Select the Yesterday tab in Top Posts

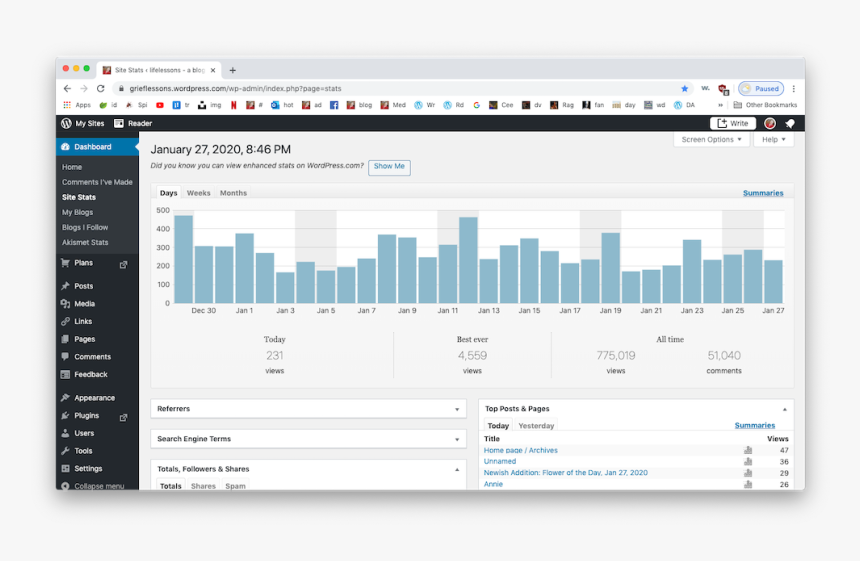click(x=536, y=426)
